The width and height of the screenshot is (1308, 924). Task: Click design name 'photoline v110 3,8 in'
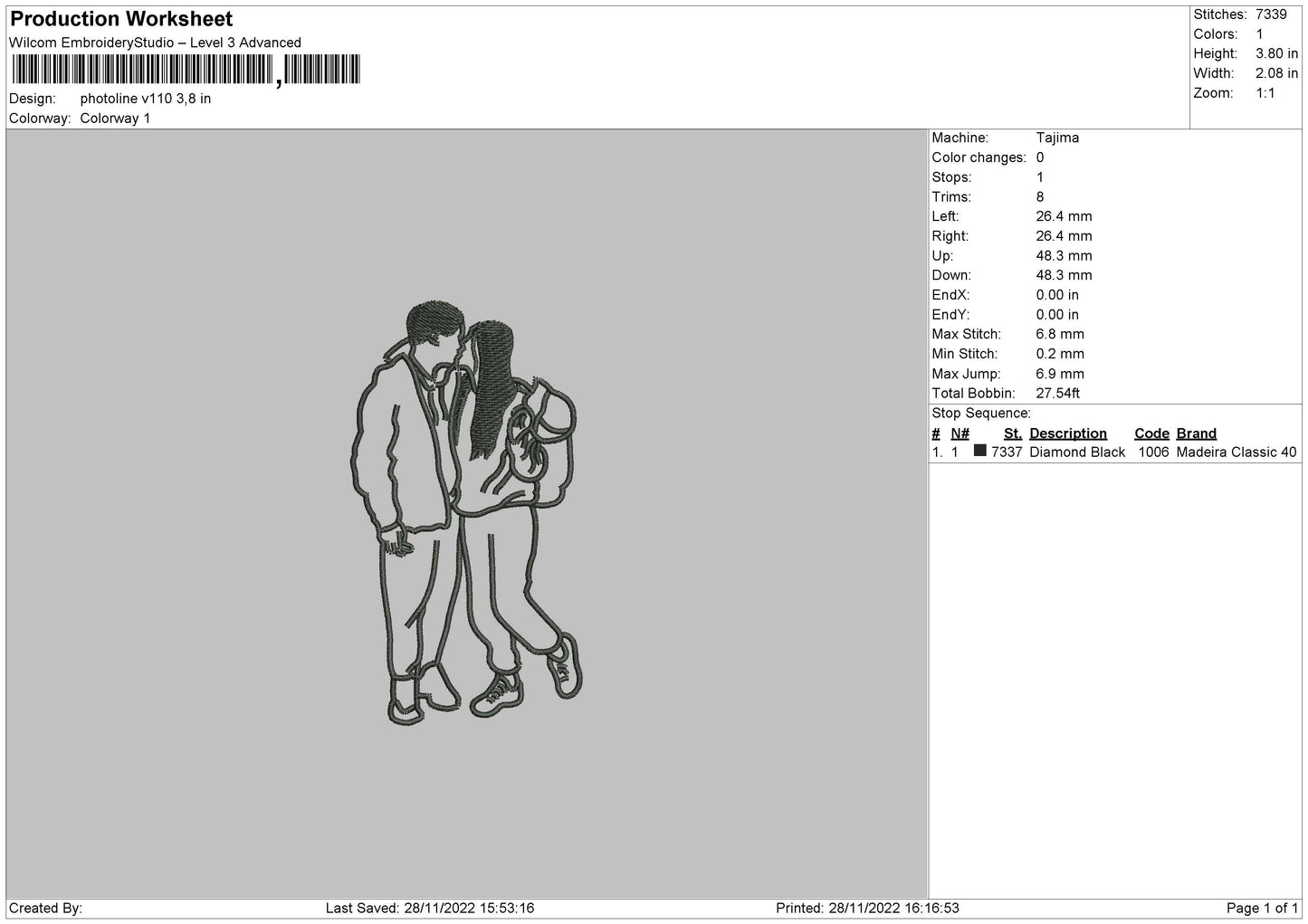[146, 99]
